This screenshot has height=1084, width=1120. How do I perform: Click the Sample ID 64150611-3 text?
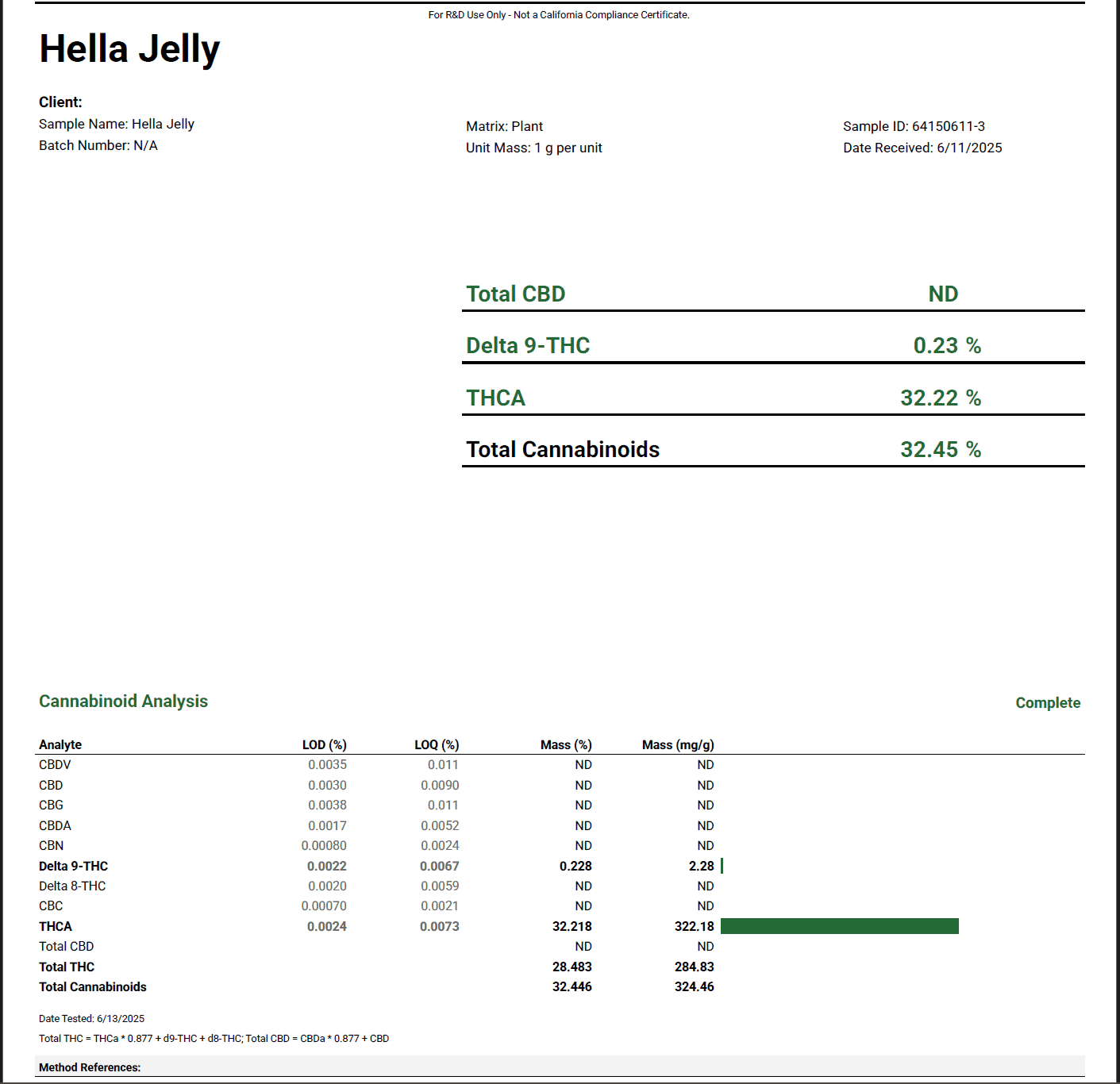tap(914, 126)
